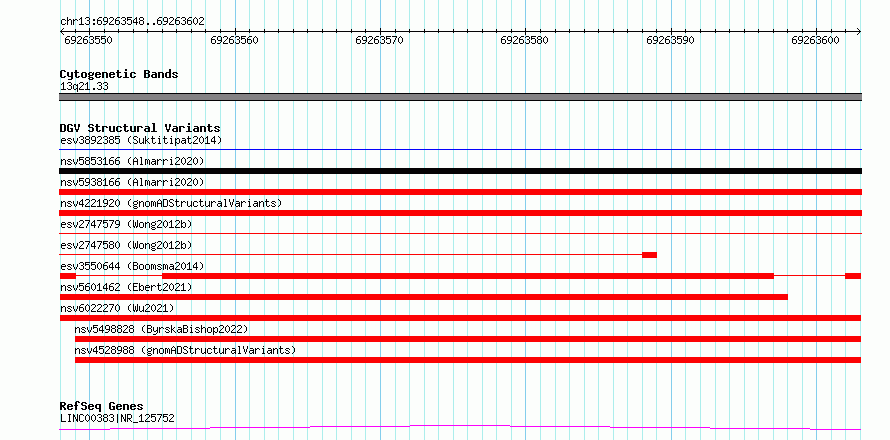Viewport: 890px width, 440px height.
Task: Click the black nsv5853166 variant bar
Action: point(460,171)
